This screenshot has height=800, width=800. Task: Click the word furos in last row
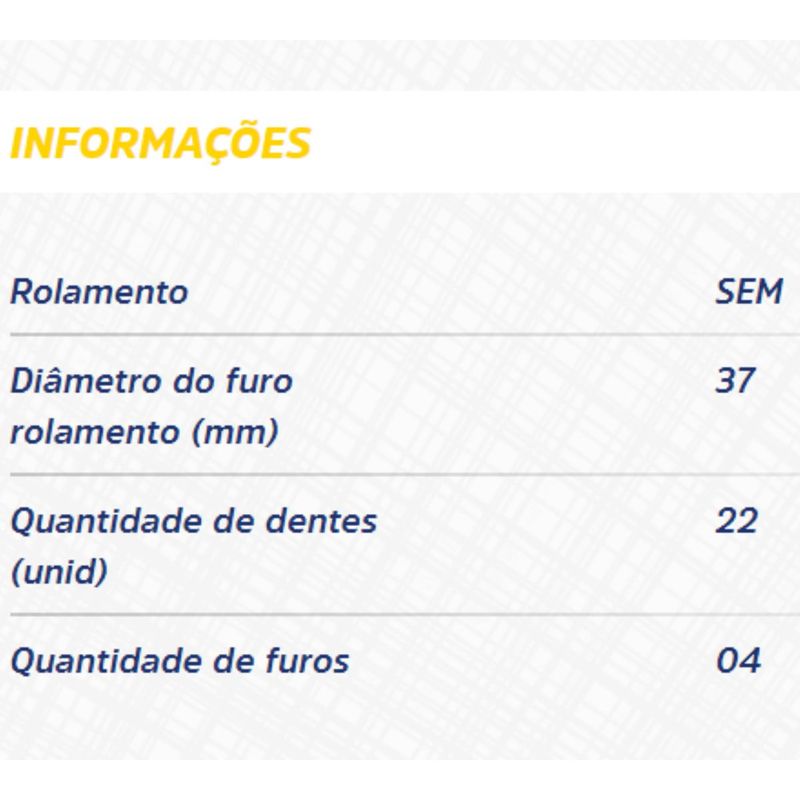307,661
